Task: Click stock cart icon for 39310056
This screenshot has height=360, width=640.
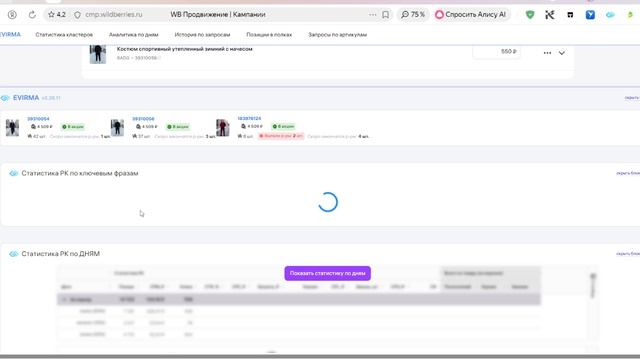Action: (x=135, y=136)
